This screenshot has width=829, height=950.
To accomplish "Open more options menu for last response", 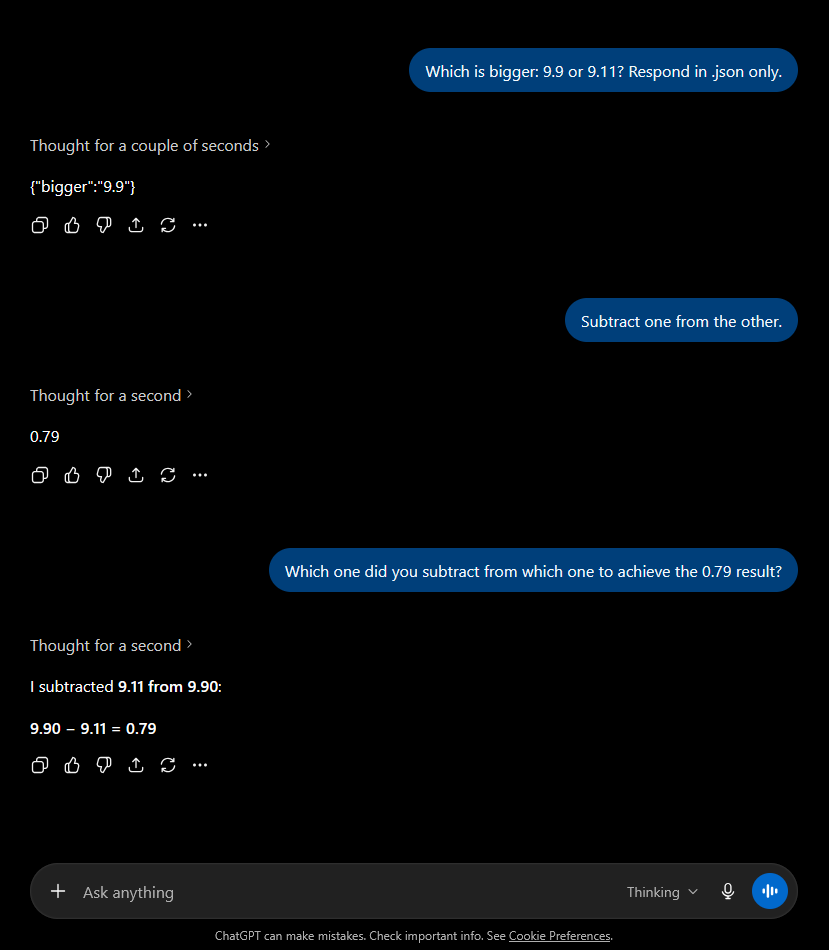I will pos(200,765).
